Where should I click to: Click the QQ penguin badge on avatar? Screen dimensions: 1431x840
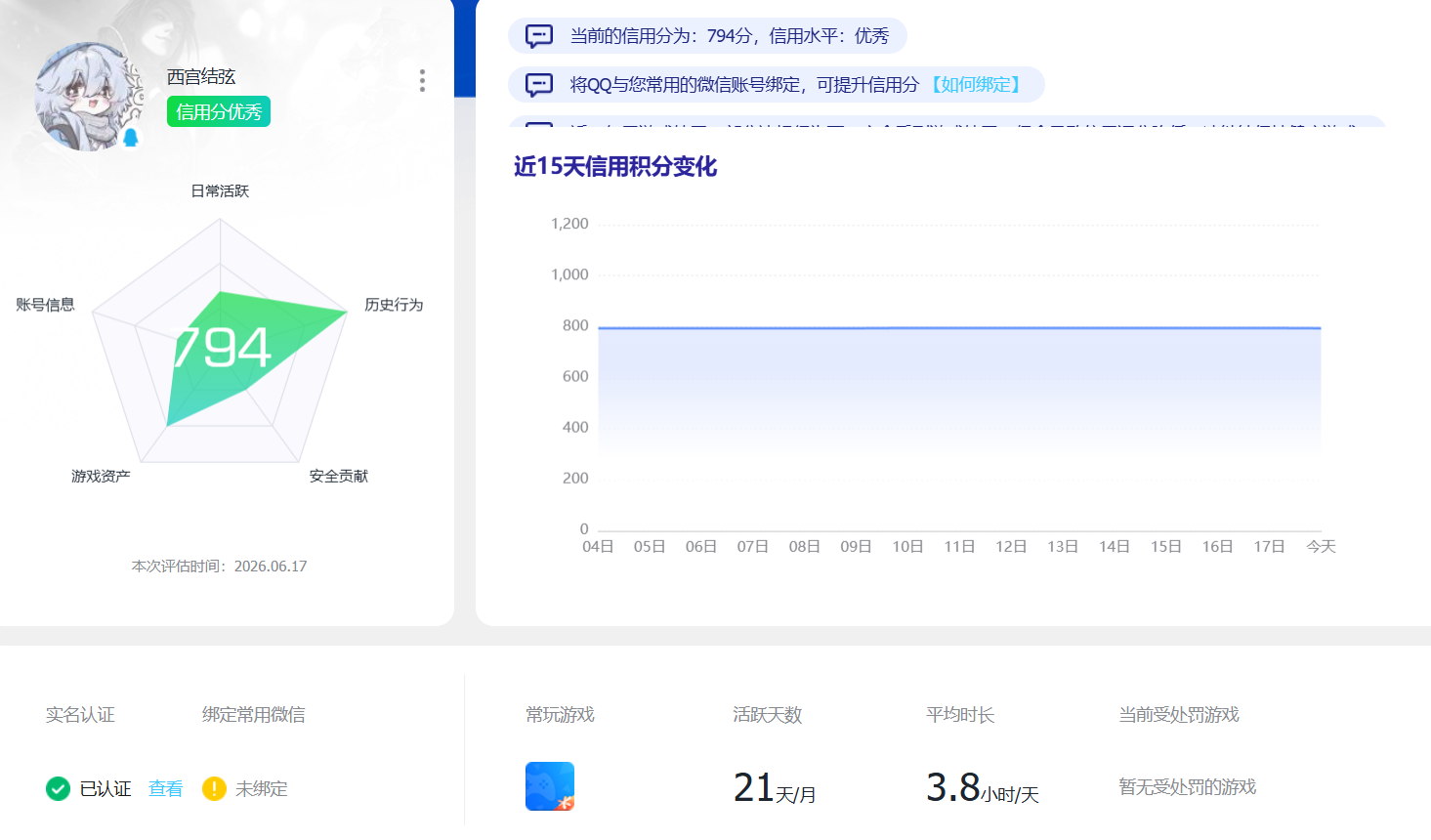tap(131, 138)
